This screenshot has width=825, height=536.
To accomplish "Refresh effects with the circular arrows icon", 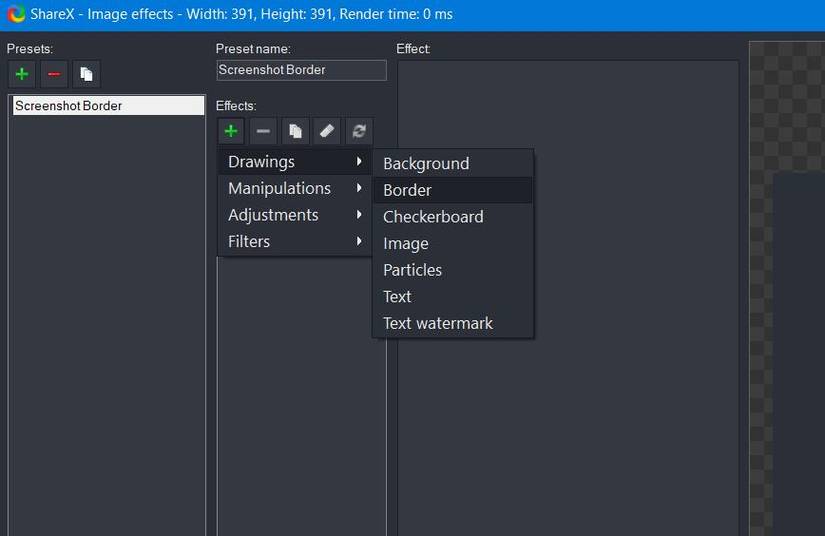I will pyautogui.click(x=359, y=131).
